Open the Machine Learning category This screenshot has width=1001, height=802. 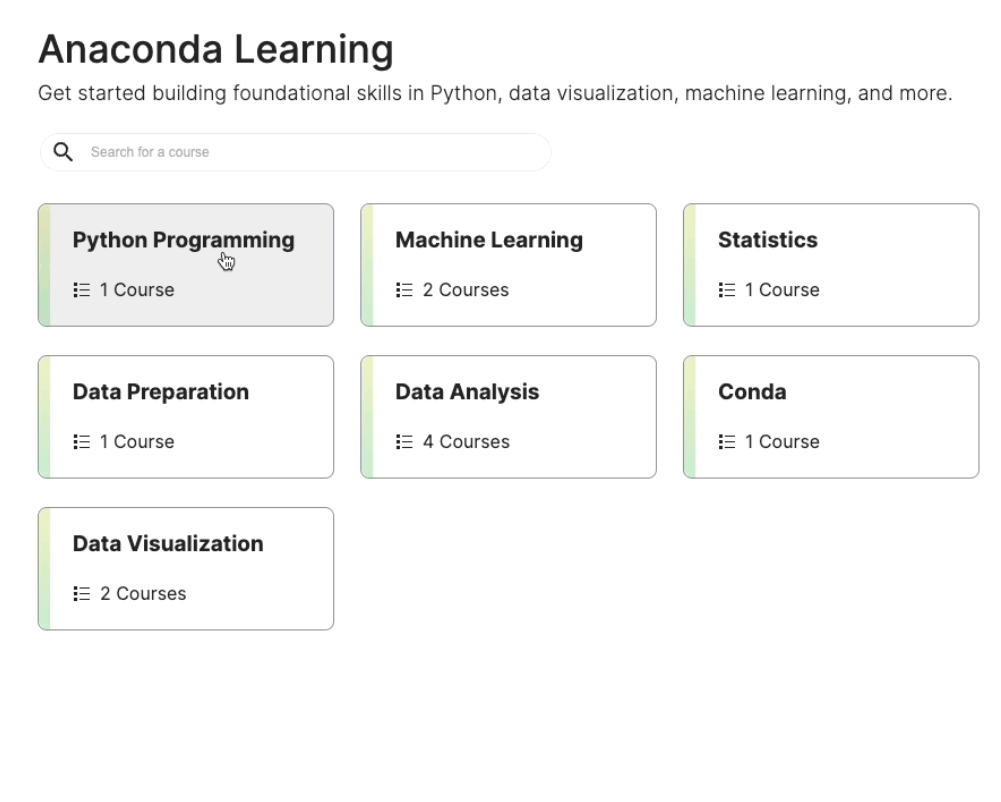pyautogui.click(x=489, y=241)
